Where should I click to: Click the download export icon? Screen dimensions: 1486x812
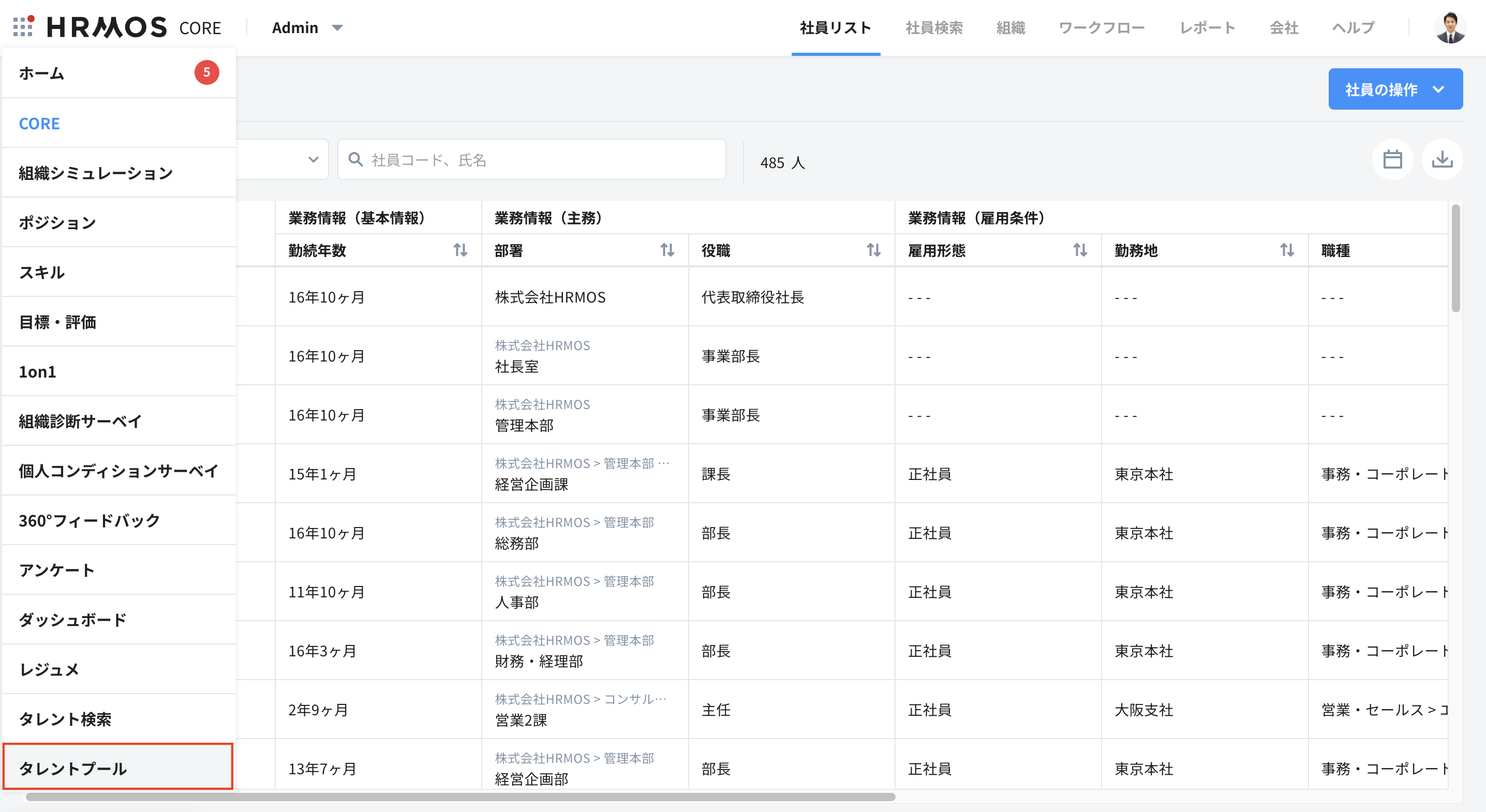(1442, 160)
